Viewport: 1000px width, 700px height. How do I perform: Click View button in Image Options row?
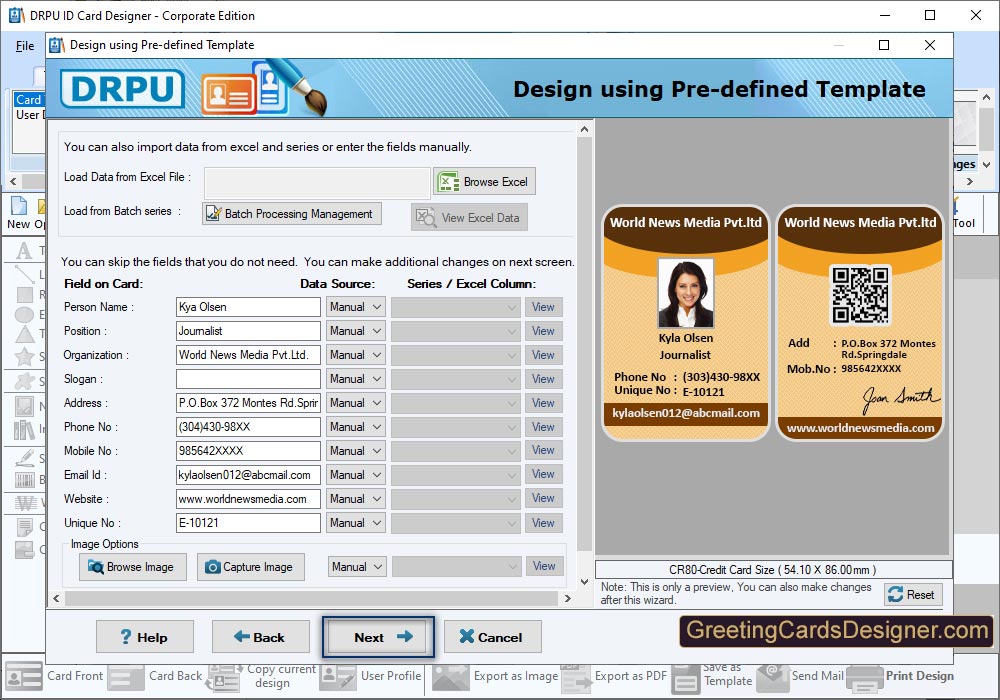pos(544,566)
